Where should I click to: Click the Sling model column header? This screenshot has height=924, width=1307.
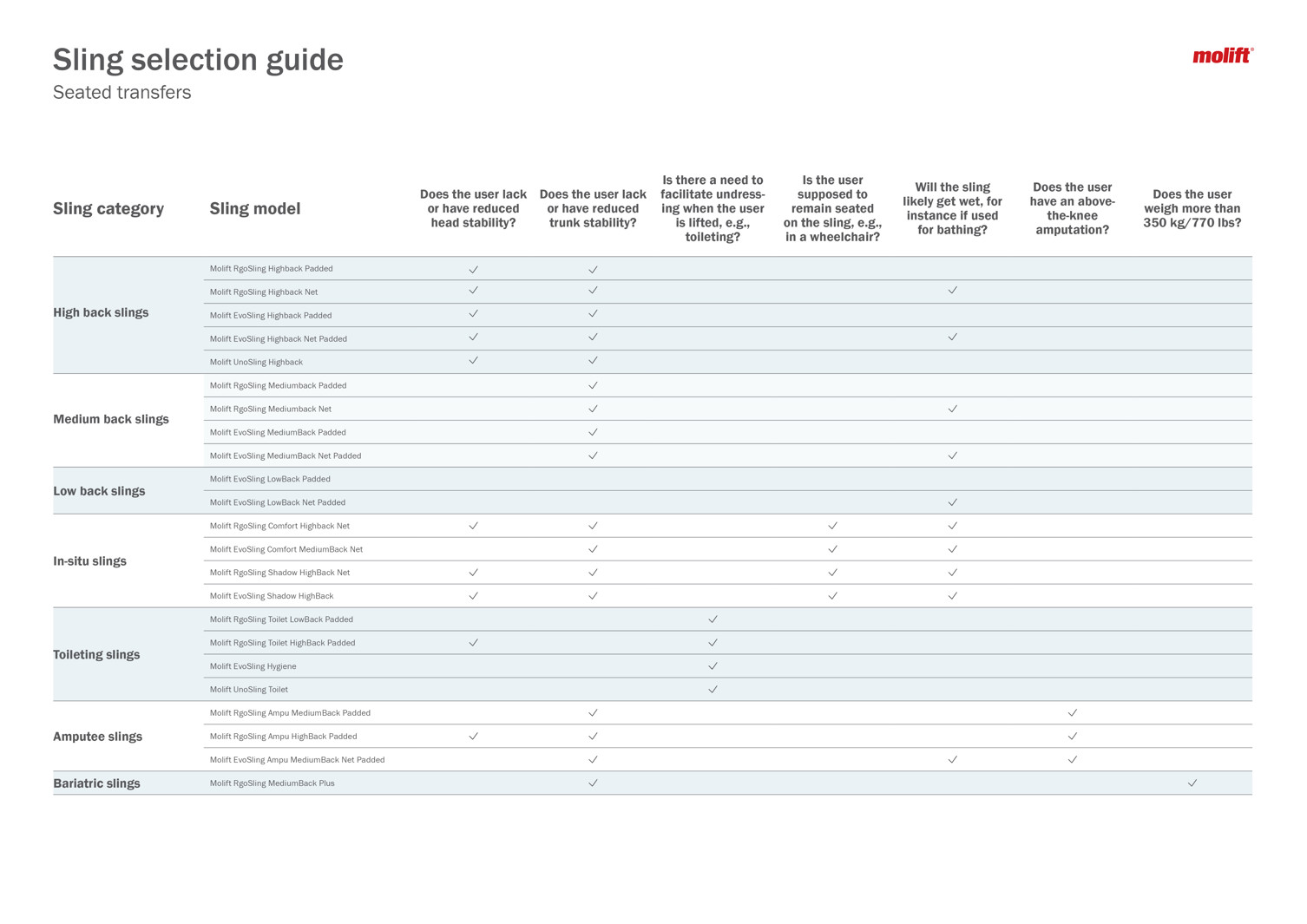click(x=255, y=208)
